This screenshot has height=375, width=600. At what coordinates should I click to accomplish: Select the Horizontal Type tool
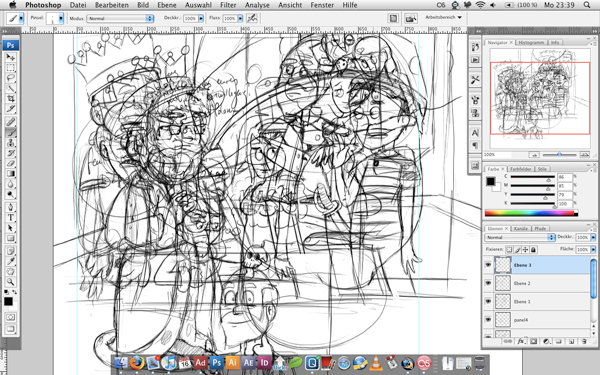click(10, 217)
